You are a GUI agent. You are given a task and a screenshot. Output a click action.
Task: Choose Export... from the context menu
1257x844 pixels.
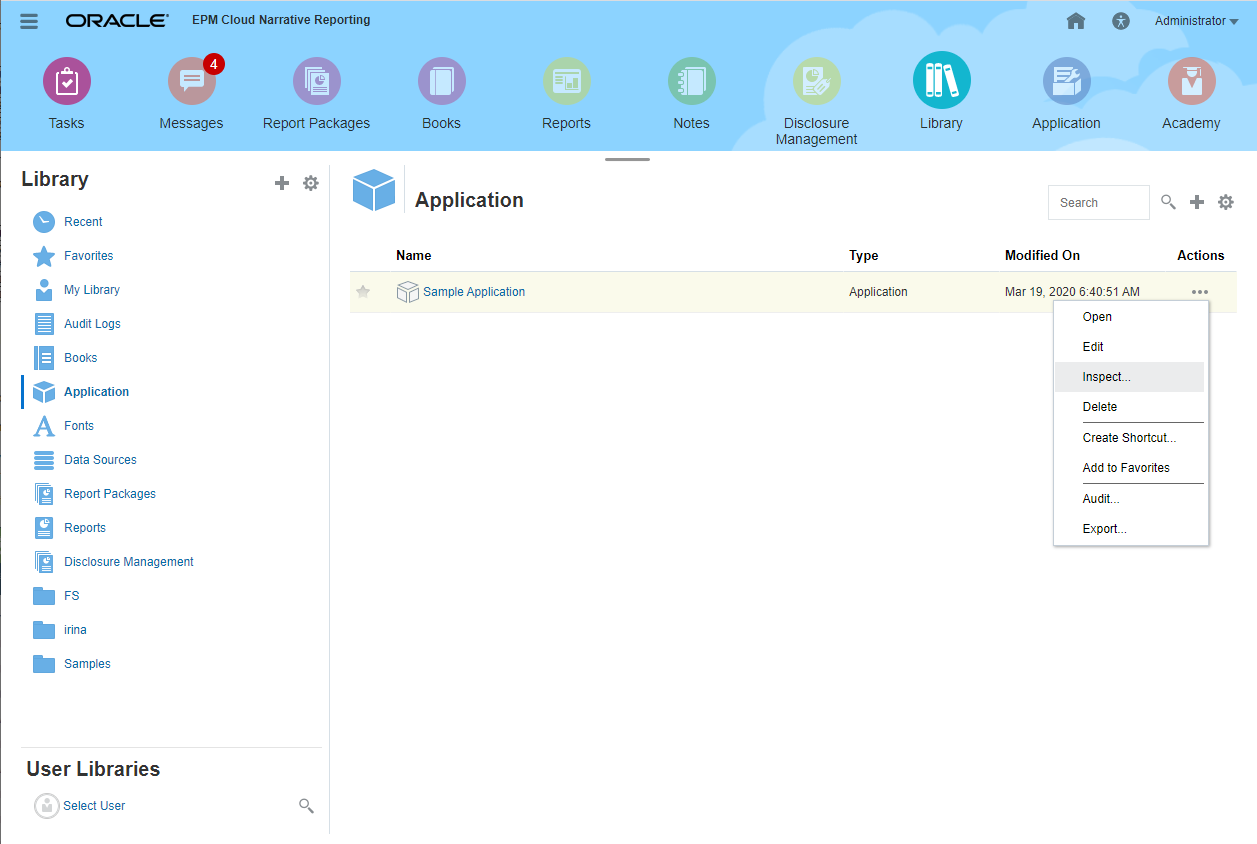point(1129,529)
